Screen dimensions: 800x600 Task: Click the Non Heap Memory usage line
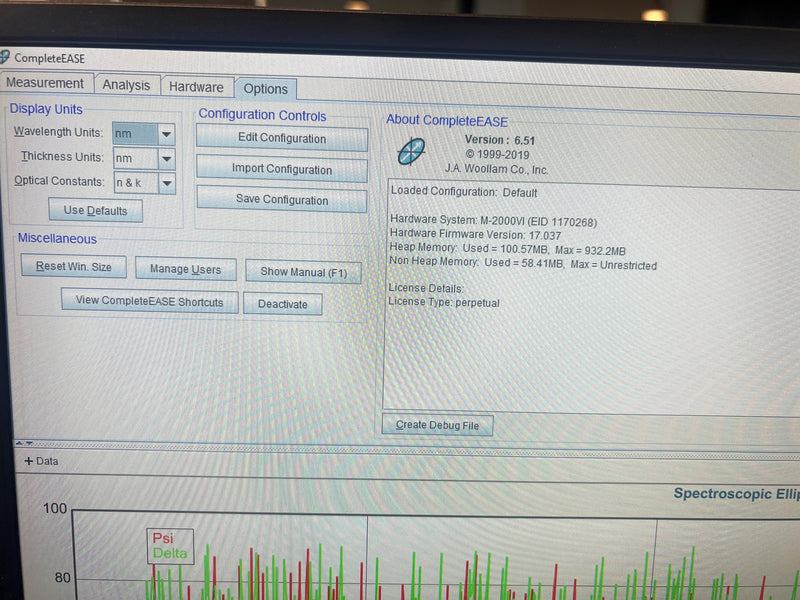point(523,264)
